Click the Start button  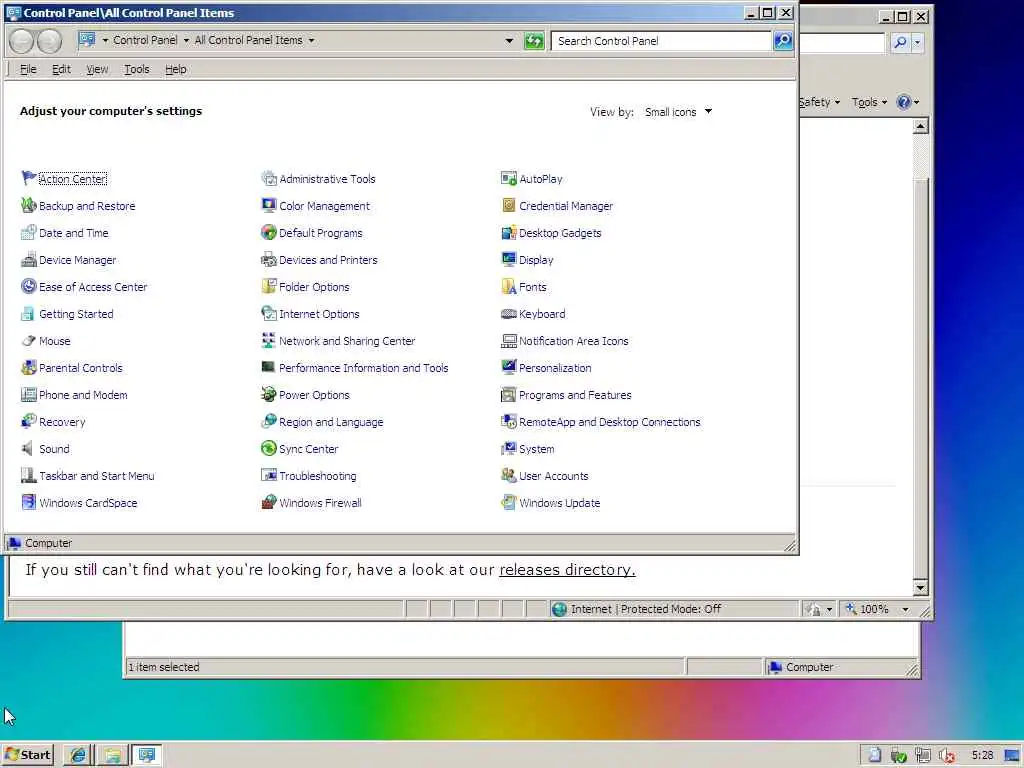tap(27, 755)
